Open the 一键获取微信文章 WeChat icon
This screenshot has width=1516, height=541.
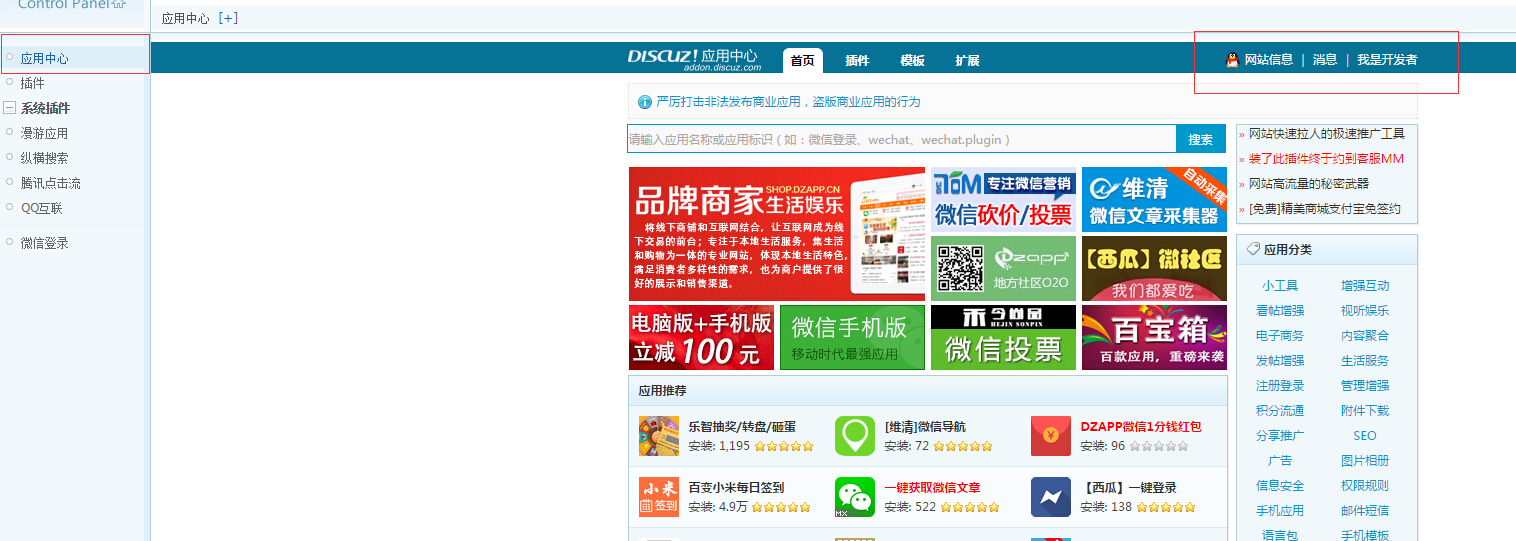[855, 497]
